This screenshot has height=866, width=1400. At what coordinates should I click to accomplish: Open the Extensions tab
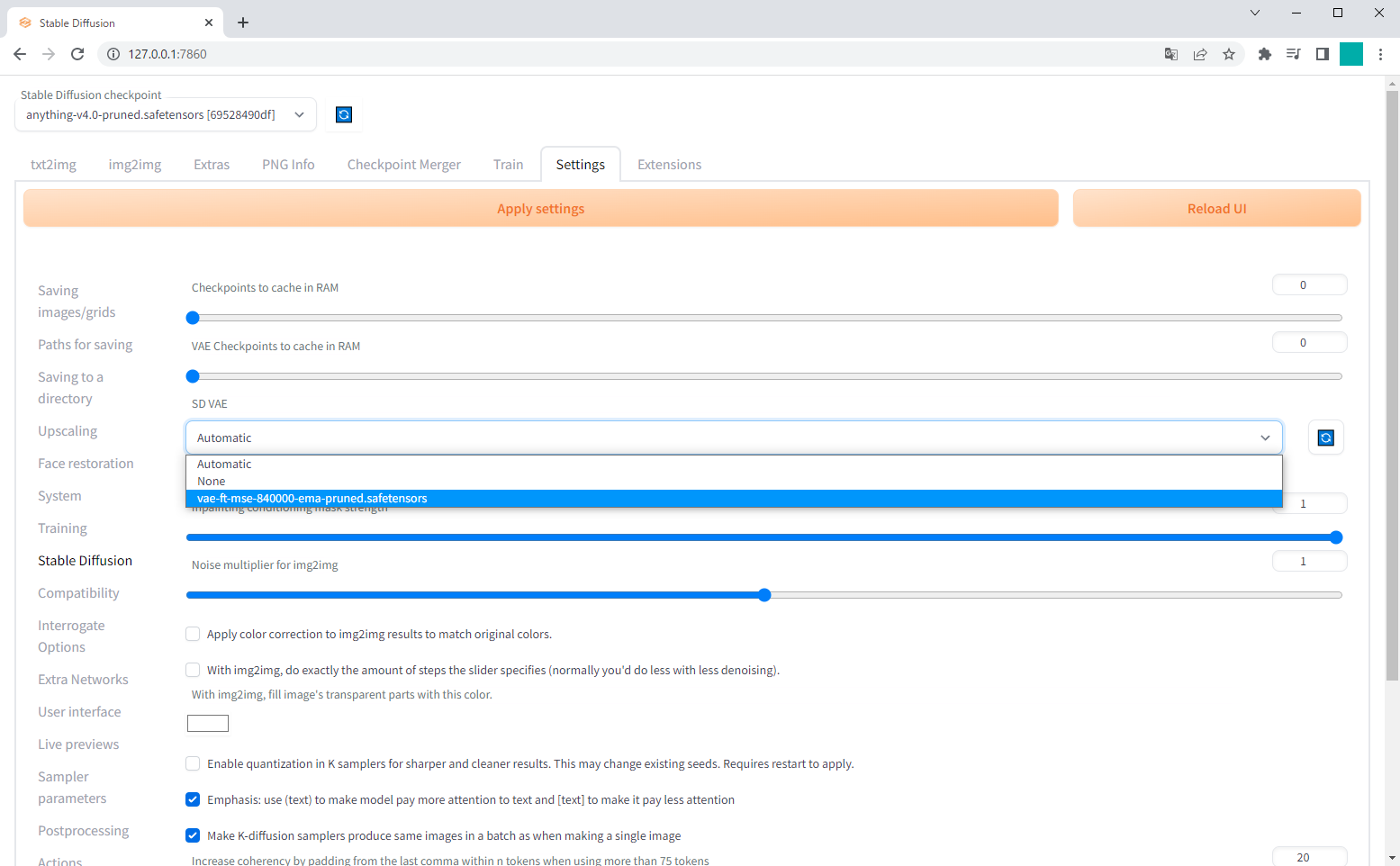pos(669,165)
